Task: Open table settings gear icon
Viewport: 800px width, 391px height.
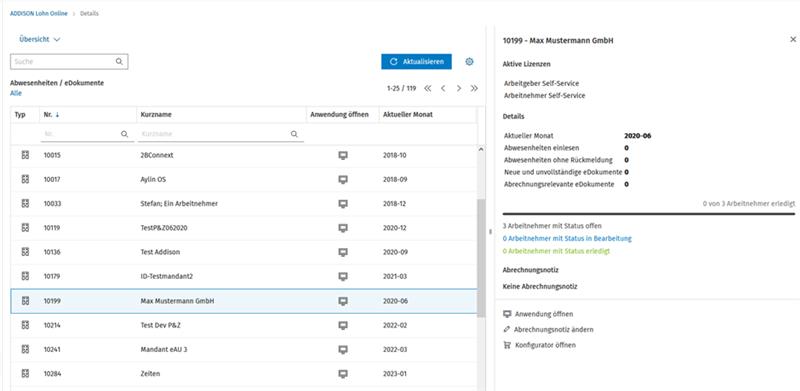Action: point(469,62)
